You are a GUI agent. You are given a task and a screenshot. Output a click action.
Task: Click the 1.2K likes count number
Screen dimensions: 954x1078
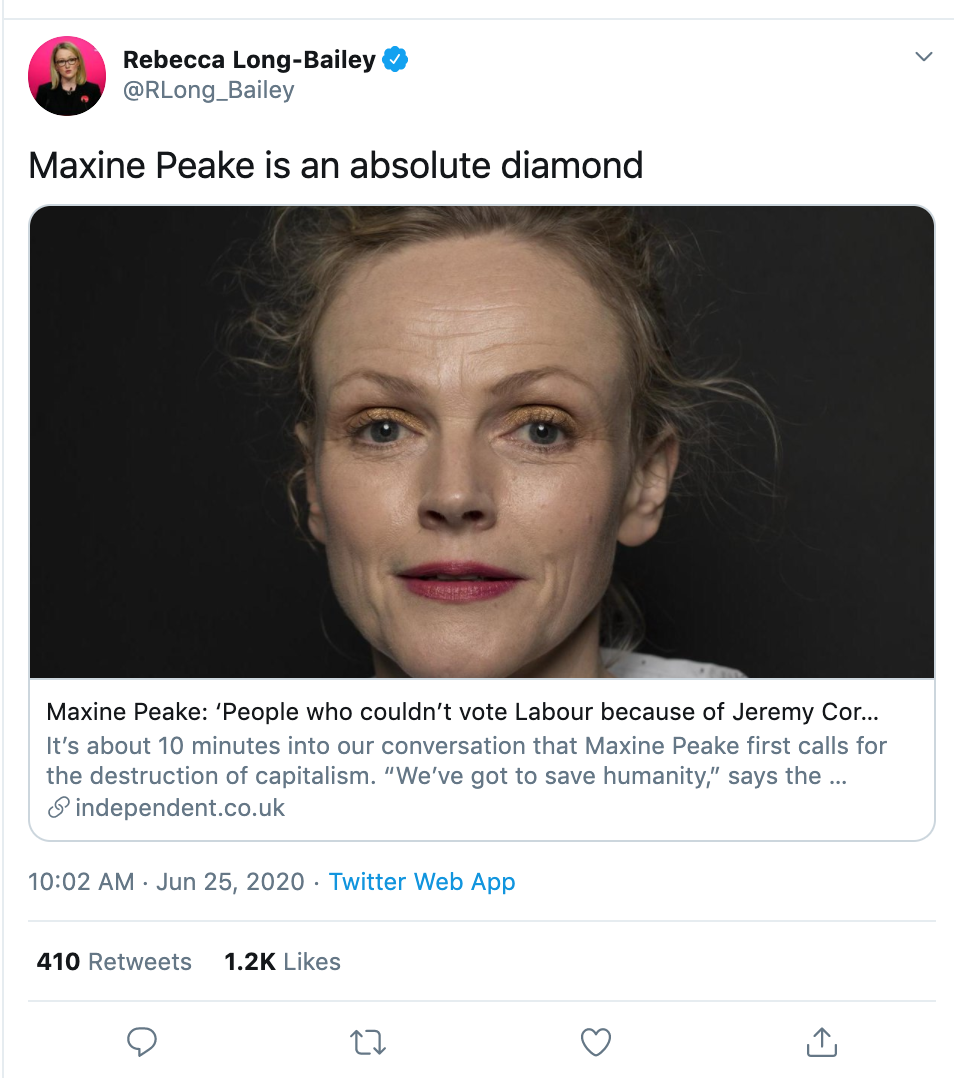click(x=250, y=961)
